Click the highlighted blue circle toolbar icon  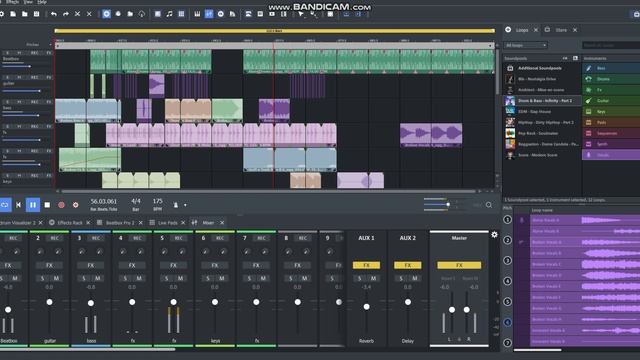(106, 14)
